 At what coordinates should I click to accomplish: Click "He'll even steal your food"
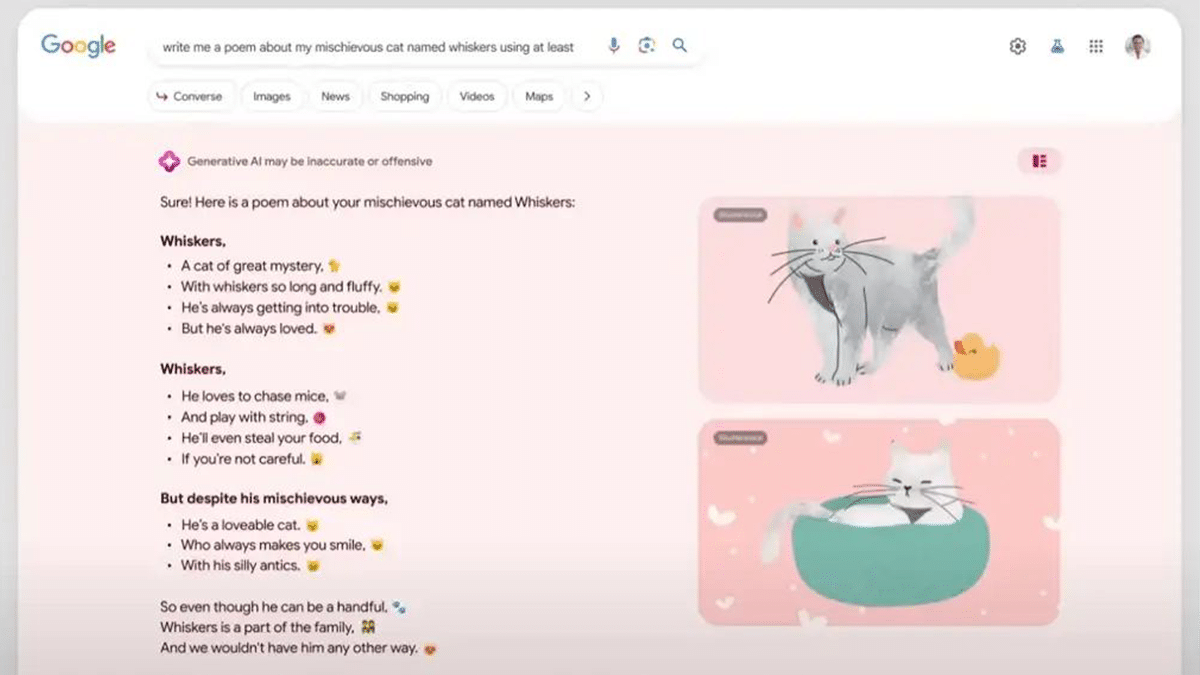click(x=262, y=438)
